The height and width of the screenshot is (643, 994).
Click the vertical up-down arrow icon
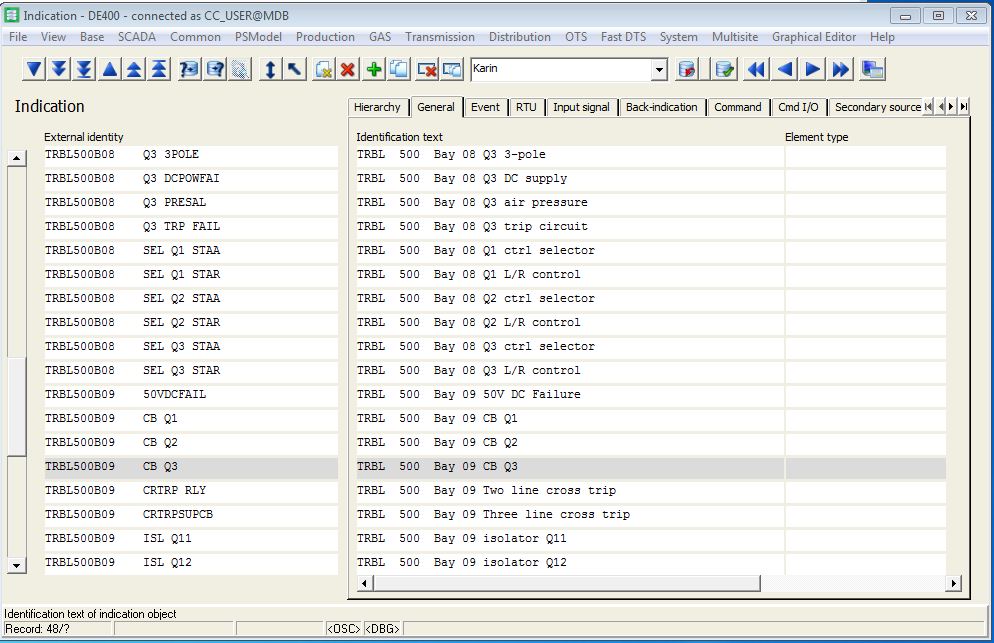(x=270, y=68)
